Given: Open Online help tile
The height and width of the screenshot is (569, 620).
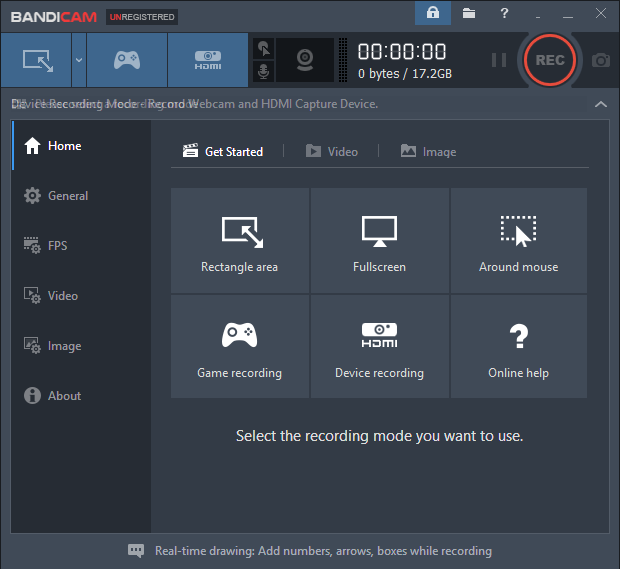Looking at the screenshot, I should coord(519,346).
